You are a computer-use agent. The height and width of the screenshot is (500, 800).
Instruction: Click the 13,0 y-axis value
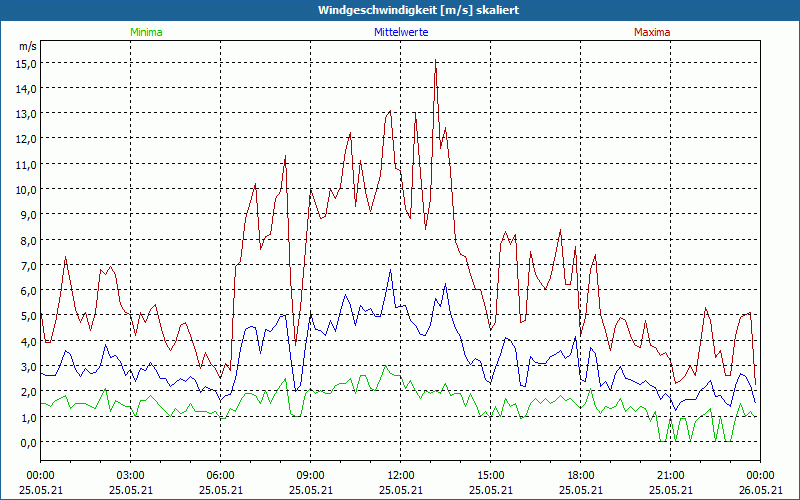27,114
